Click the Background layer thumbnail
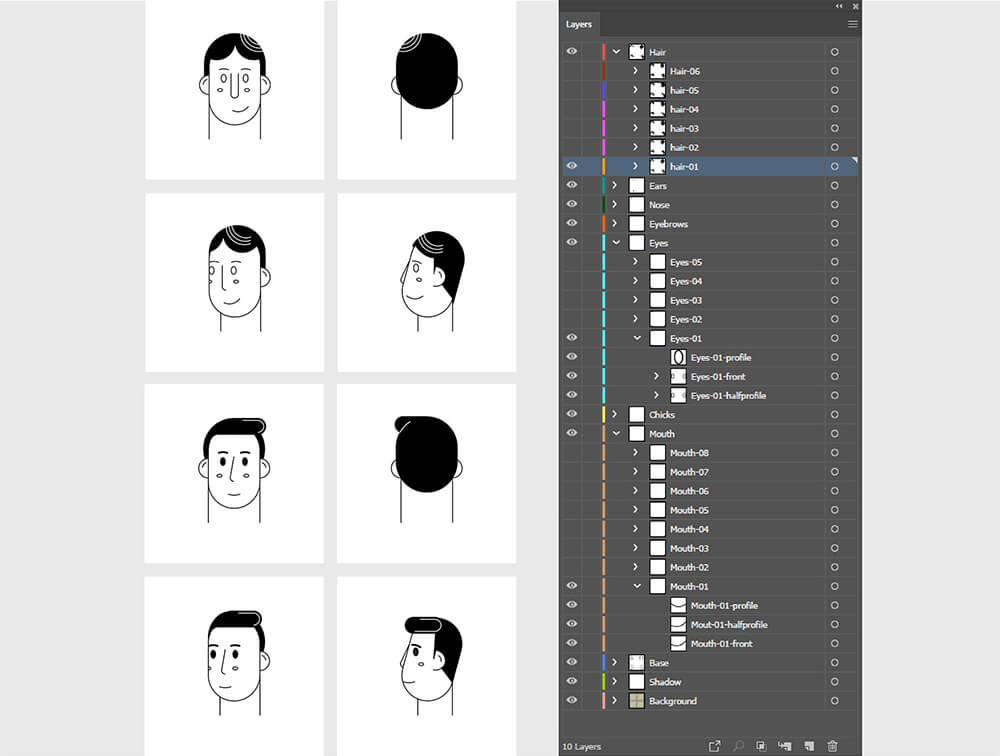 (635, 700)
